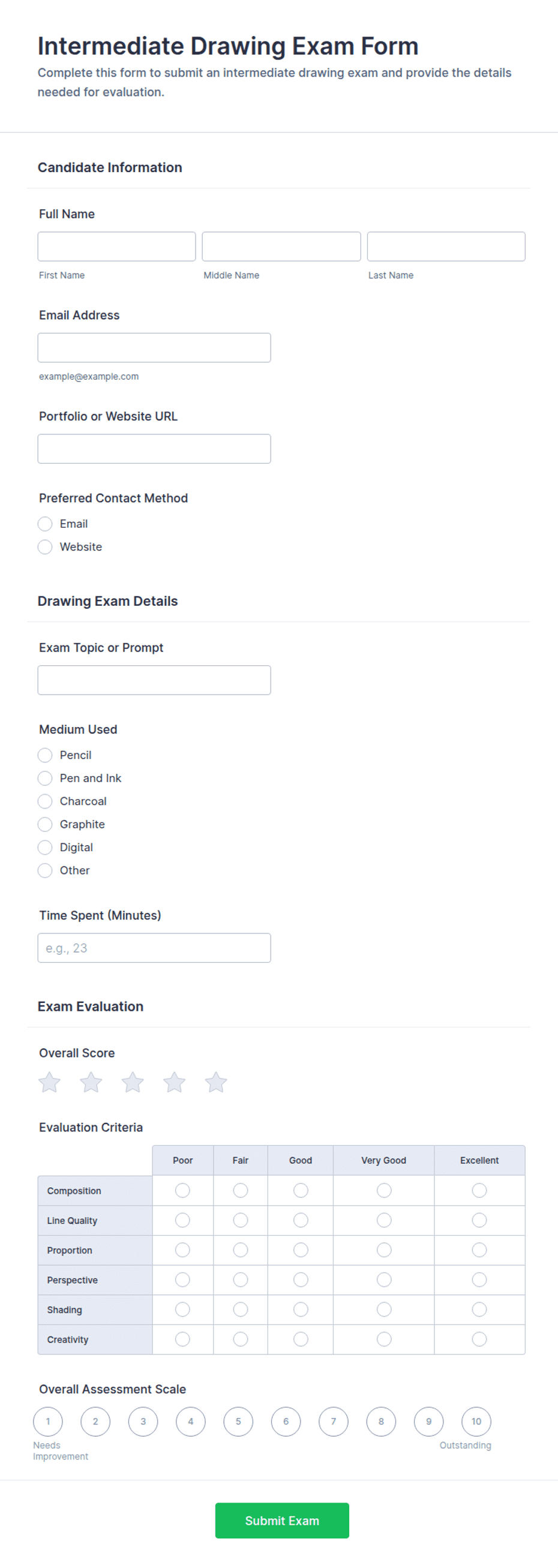This screenshot has height=1568, width=558.
Task: Set Creativity to Poor
Action: click(x=182, y=1339)
